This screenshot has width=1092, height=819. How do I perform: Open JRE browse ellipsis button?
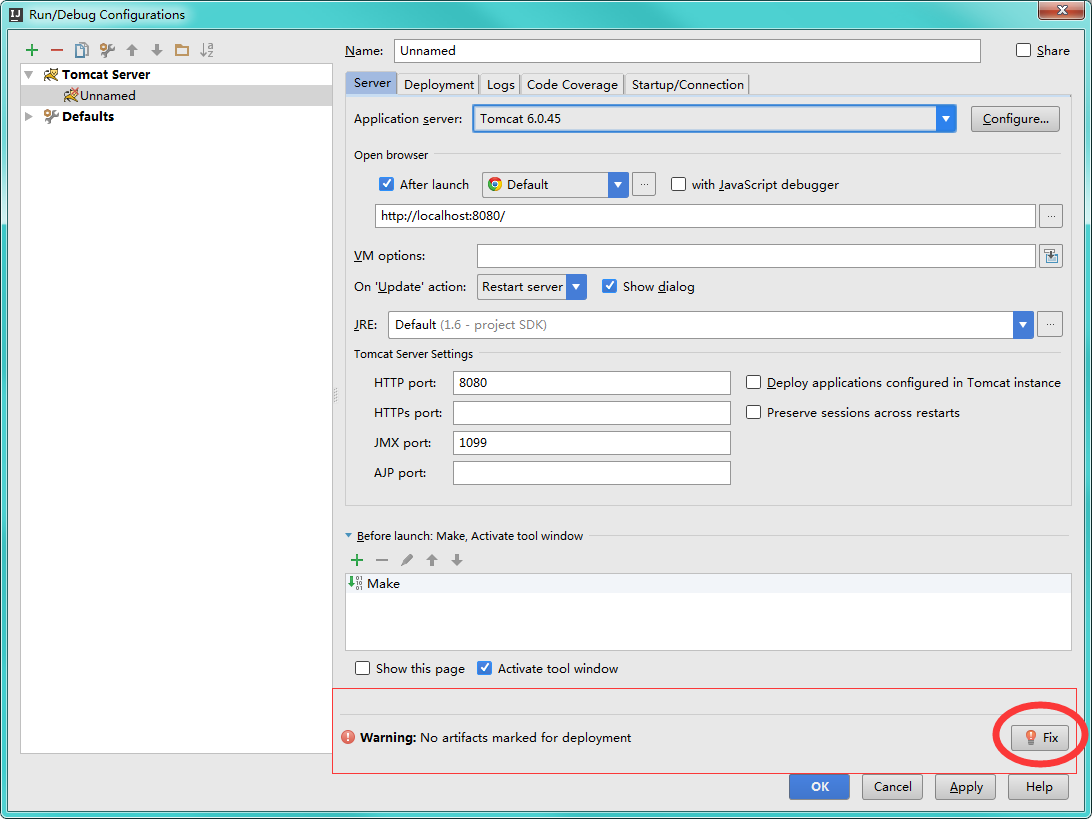point(1050,325)
